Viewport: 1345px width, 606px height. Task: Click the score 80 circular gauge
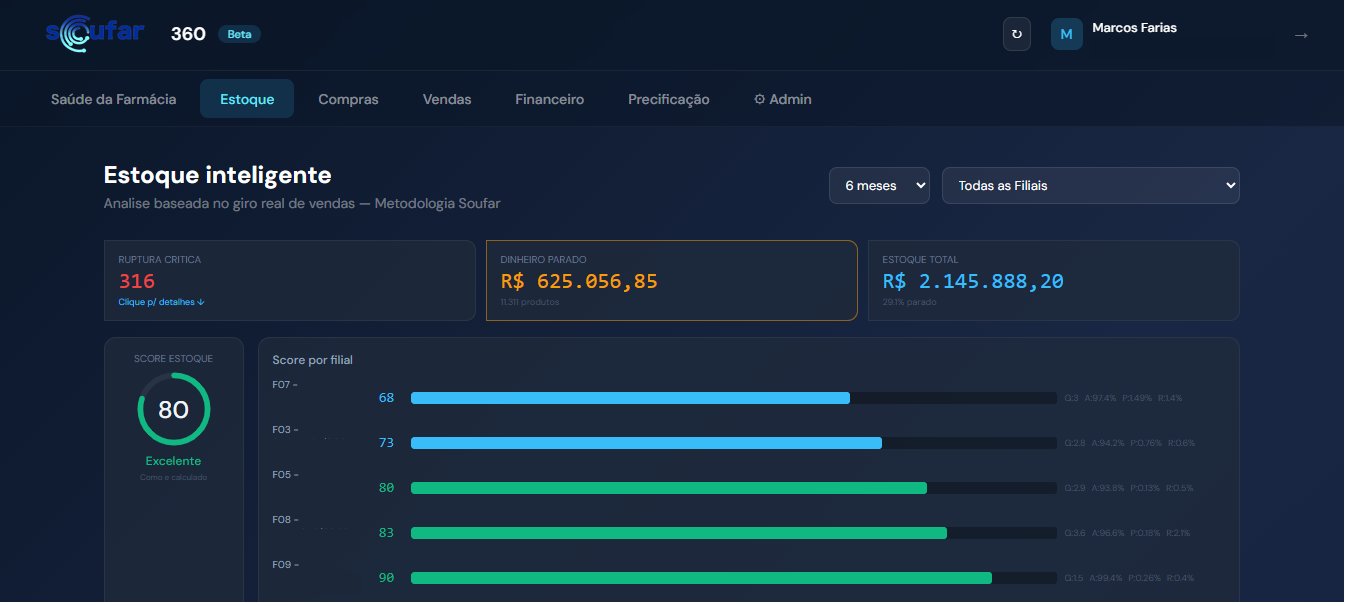pyautogui.click(x=174, y=409)
